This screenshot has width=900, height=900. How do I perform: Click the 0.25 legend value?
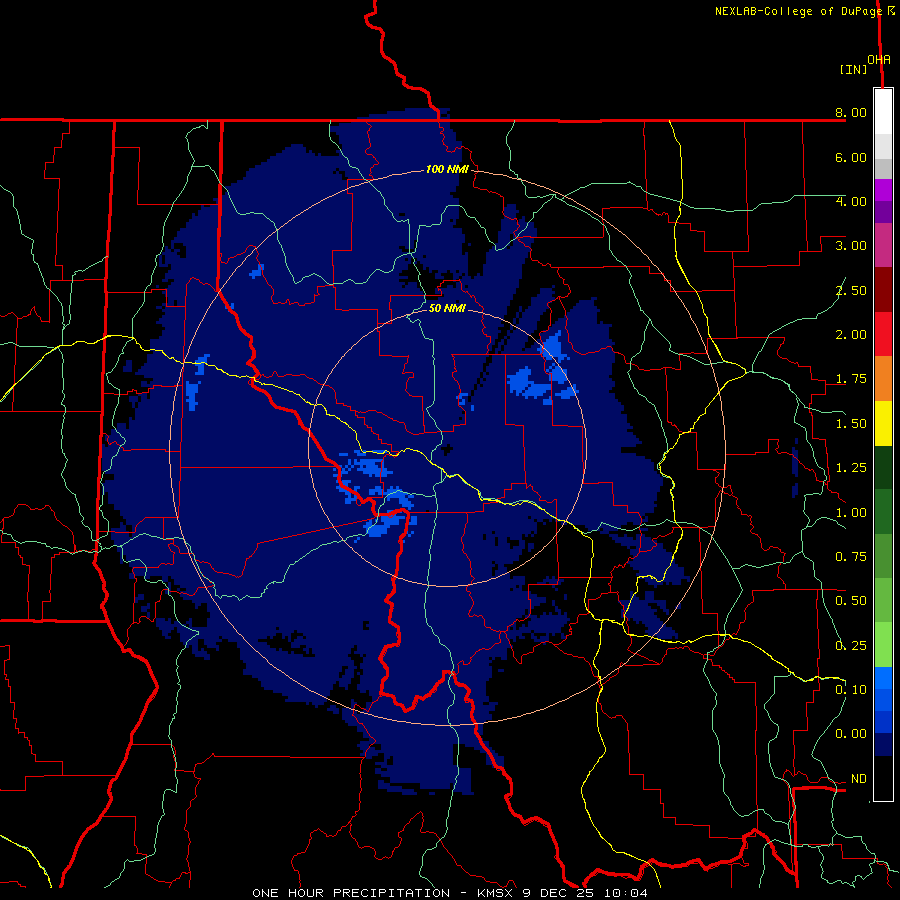click(851, 646)
